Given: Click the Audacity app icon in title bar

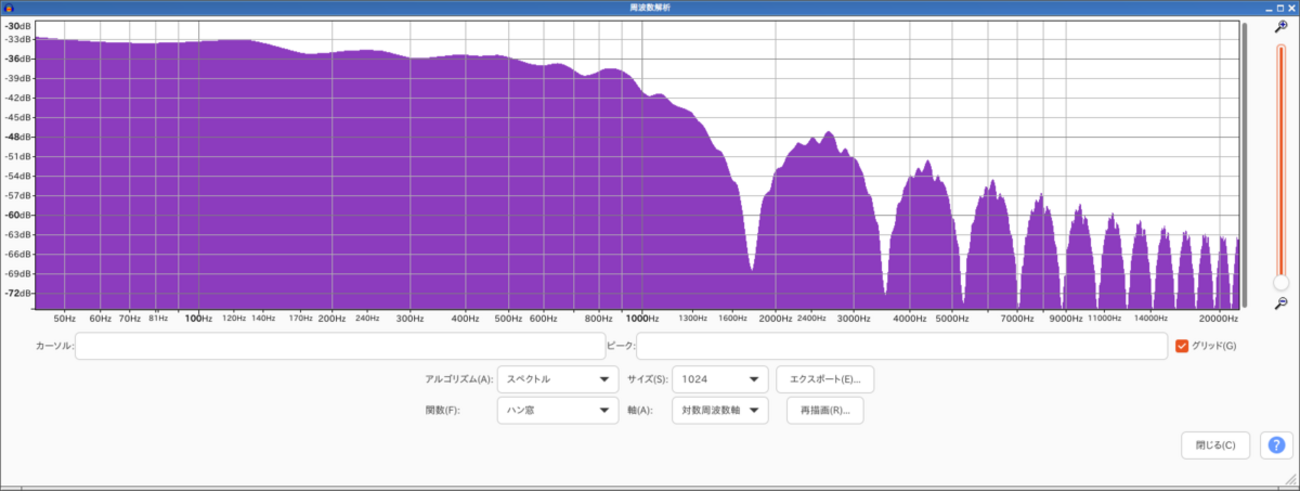Looking at the screenshot, I should pyautogui.click(x=7, y=7).
